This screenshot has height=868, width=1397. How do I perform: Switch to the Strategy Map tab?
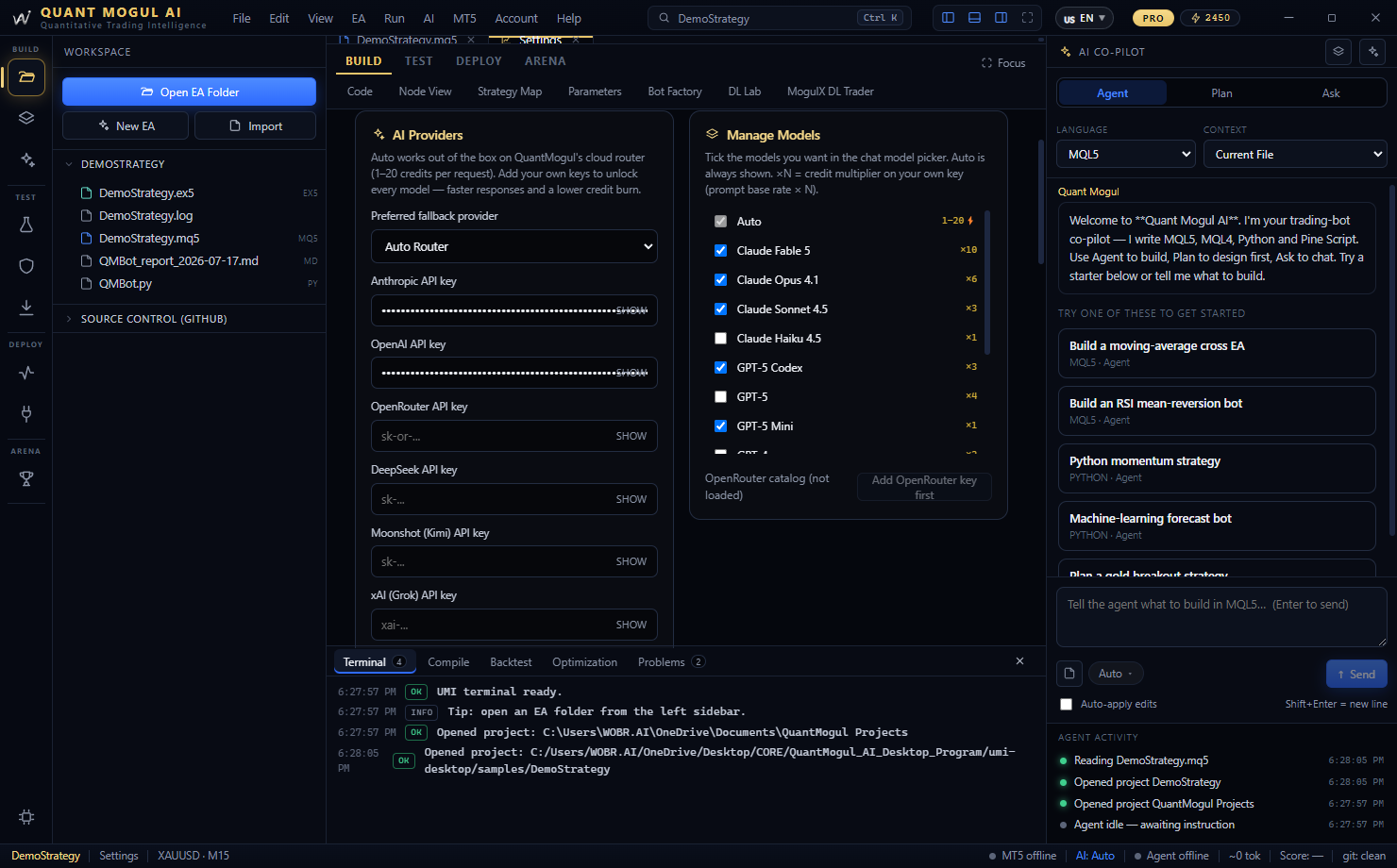(x=510, y=92)
